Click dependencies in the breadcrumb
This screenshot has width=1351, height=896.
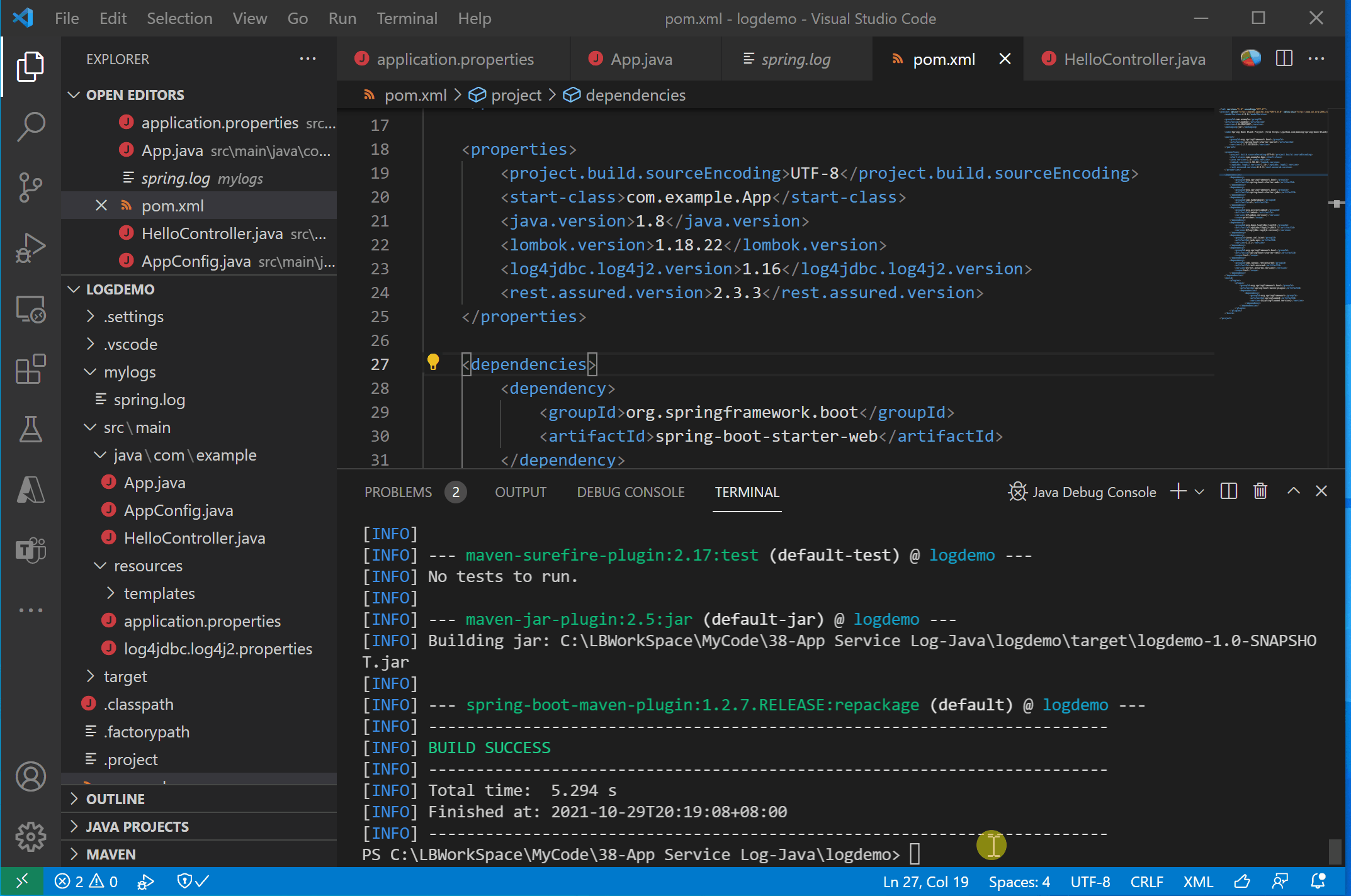pos(635,95)
